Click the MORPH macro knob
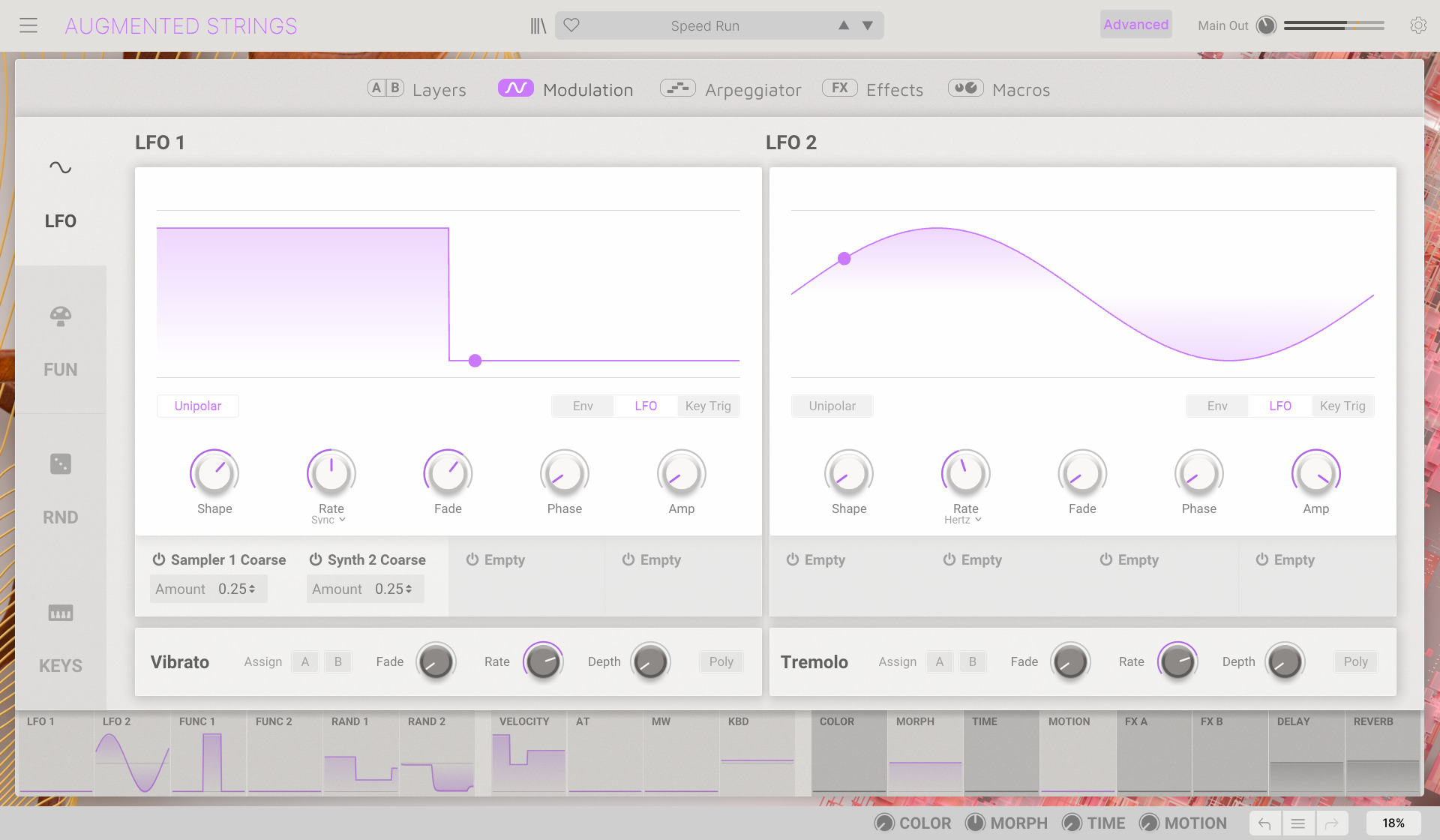1440x840 pixels. click(x=975, y=823)
